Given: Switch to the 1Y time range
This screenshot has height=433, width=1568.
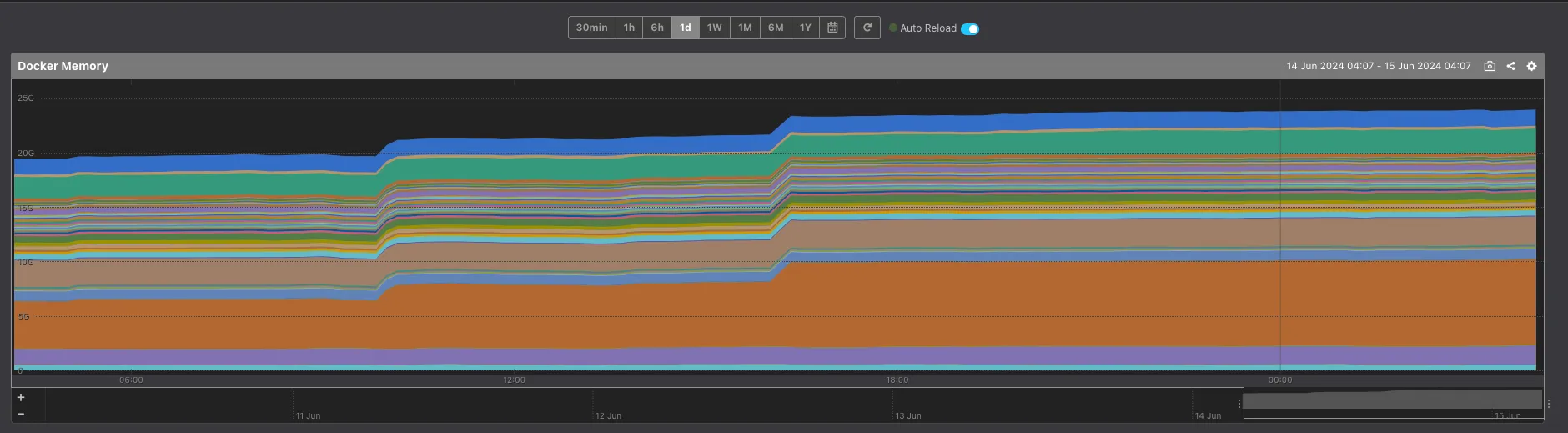Looking at the screenshot, I should (x=805, y=28).
